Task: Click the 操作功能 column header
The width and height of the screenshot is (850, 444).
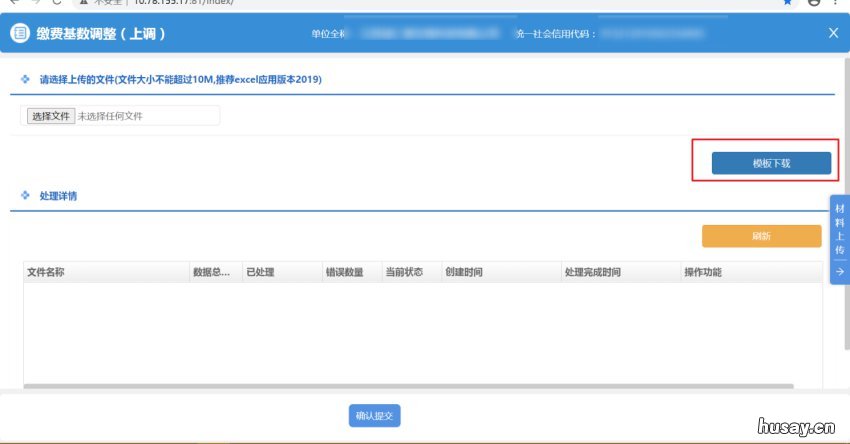Action: (x=751, y=272)
